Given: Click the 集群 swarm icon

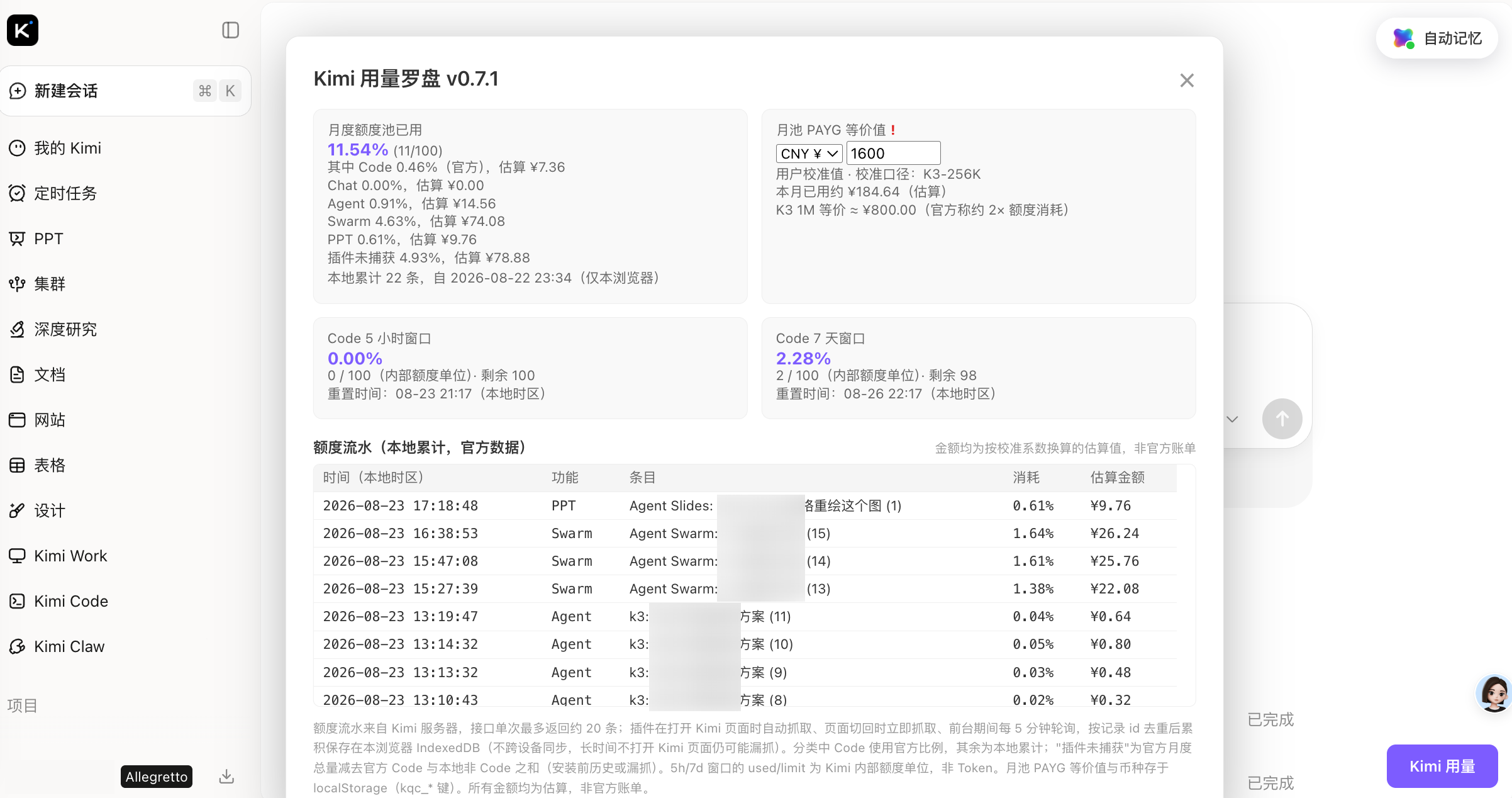Looking at the screenshot, I should pos(17,284).
